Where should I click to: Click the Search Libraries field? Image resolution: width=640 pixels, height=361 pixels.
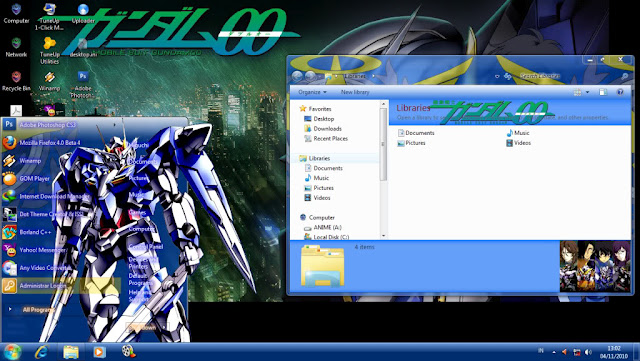pos(567,76)
